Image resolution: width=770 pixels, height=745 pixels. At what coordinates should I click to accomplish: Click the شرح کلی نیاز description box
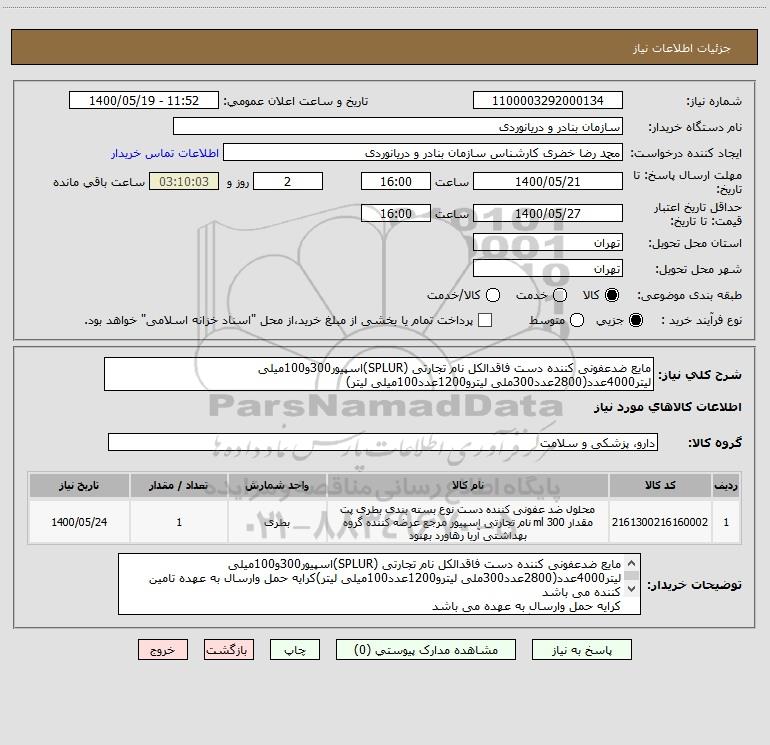coord(379,374)
